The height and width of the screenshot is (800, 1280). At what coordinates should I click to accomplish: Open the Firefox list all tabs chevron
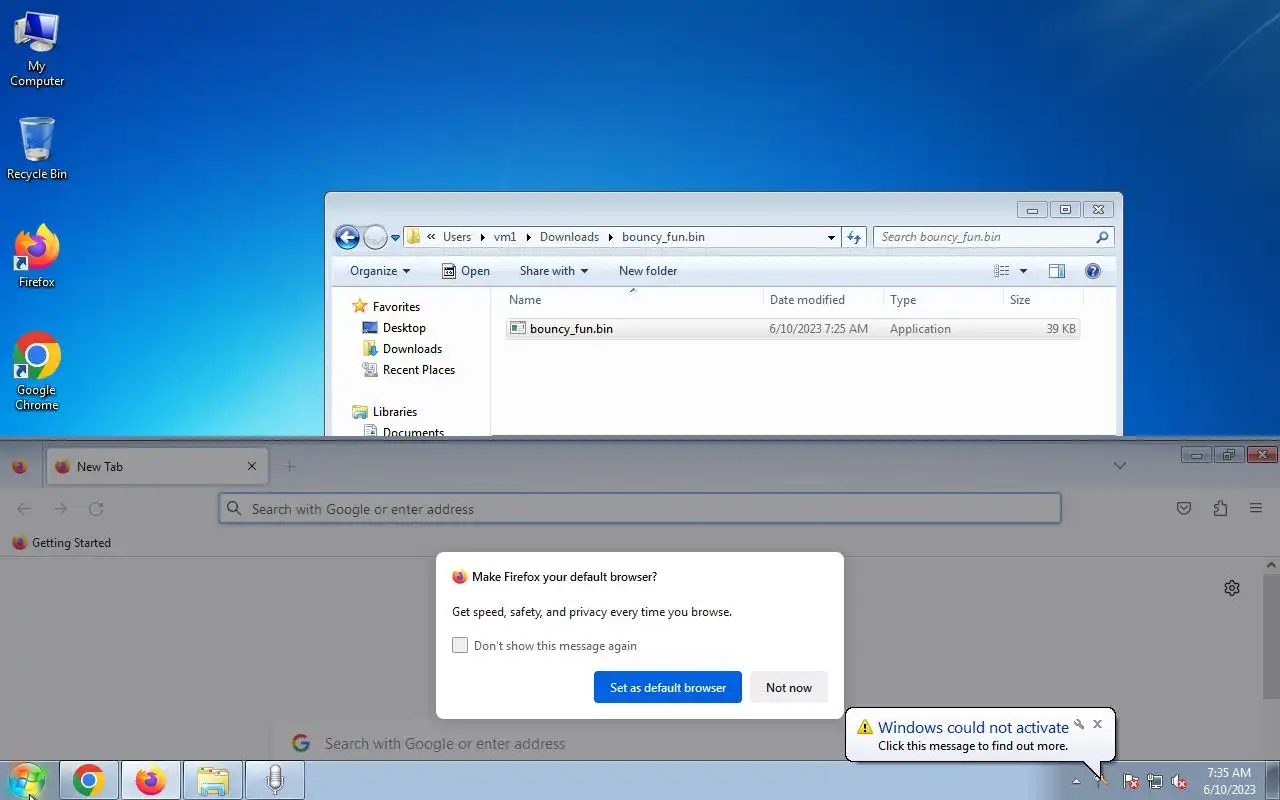click(x=1120, y=466)
